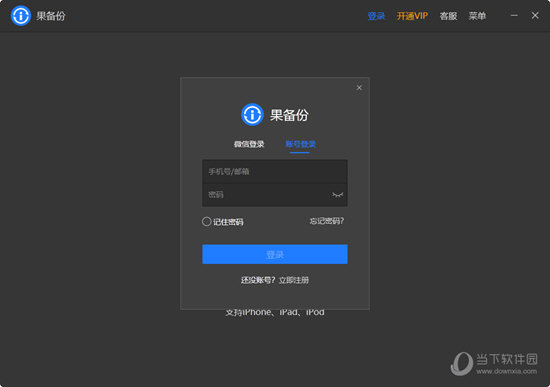550x387 pixels.
Task: Open 客服 in the top bar
Action: click(x=448, y=16)
